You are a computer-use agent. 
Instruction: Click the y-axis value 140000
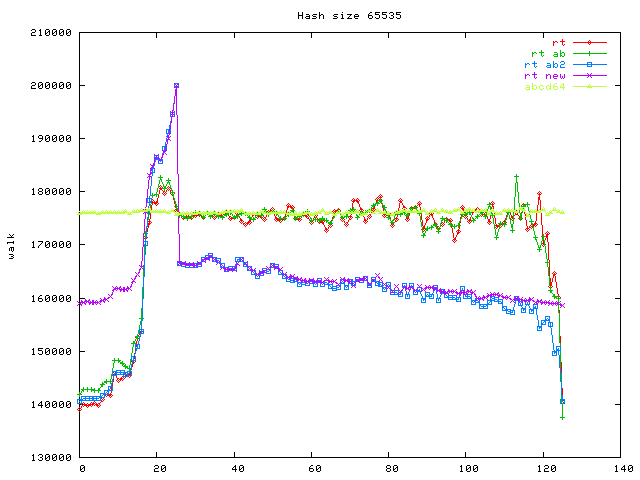pos(51,405)
